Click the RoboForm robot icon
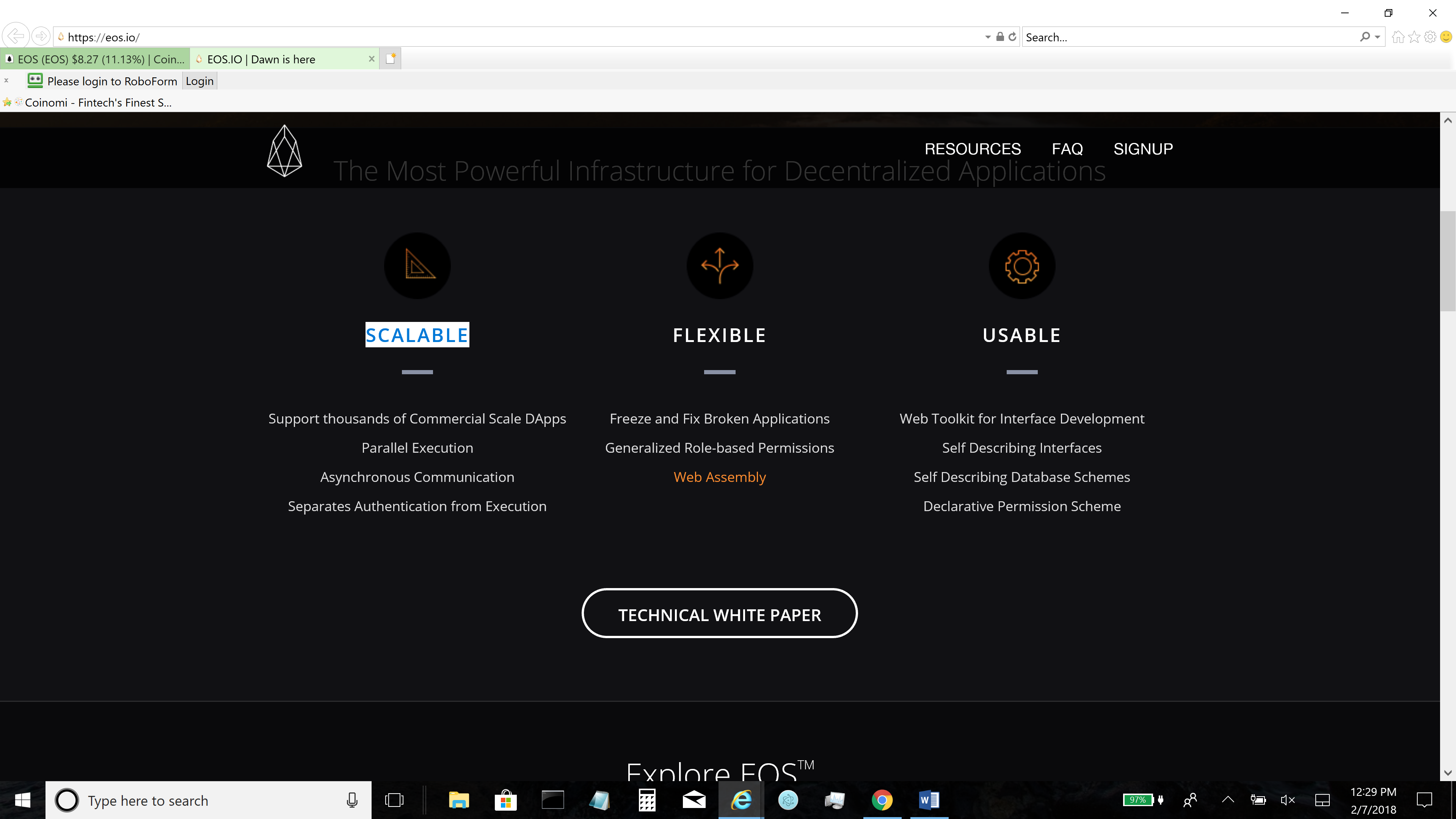The image size is (1456, 819). (x=35, y=81)
